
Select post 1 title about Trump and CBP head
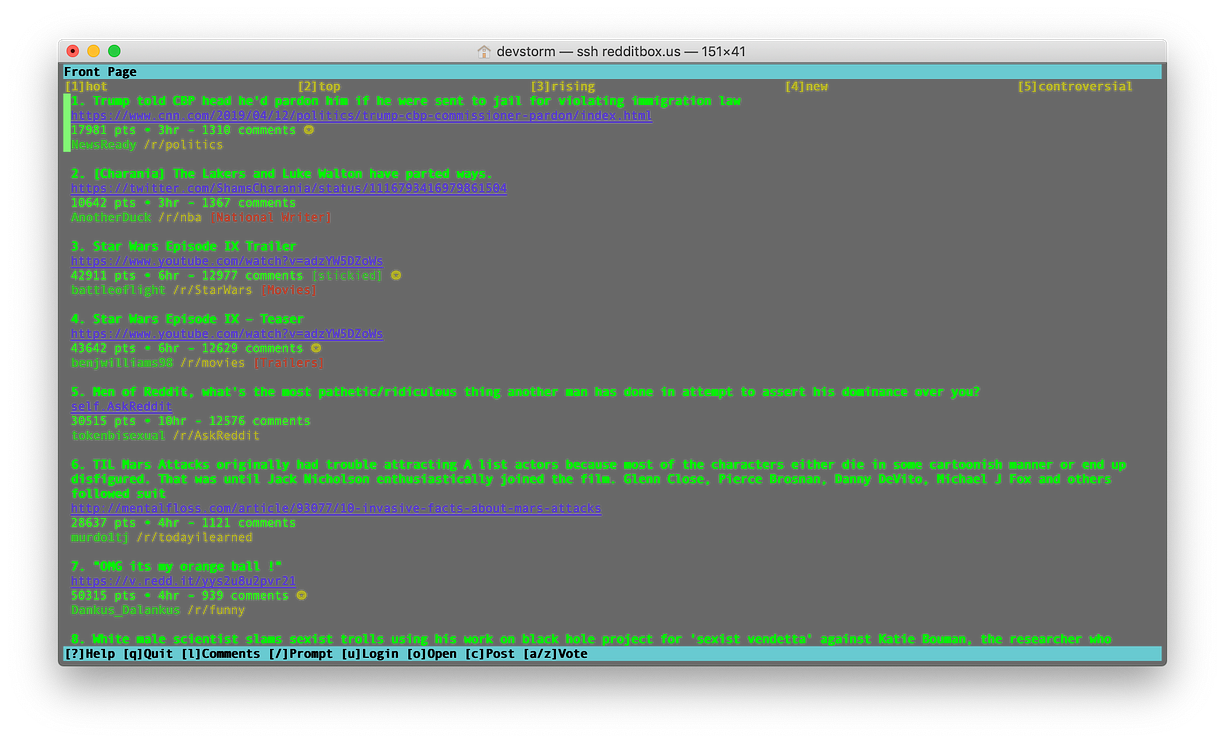[406, 101]
